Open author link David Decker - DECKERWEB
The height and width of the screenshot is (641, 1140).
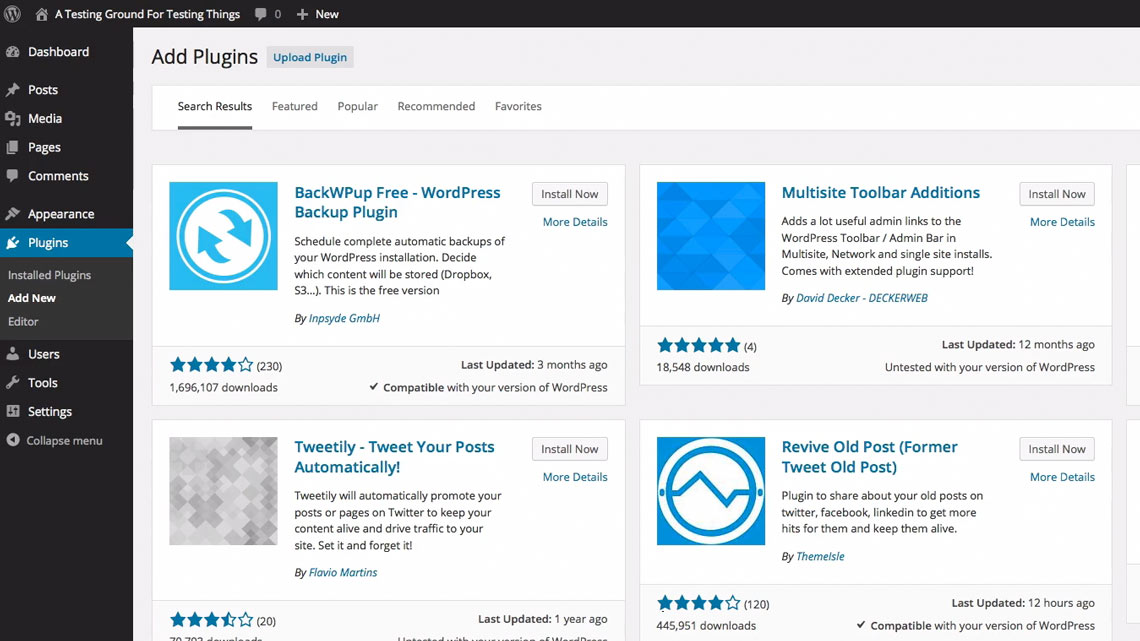pos(862,298)
